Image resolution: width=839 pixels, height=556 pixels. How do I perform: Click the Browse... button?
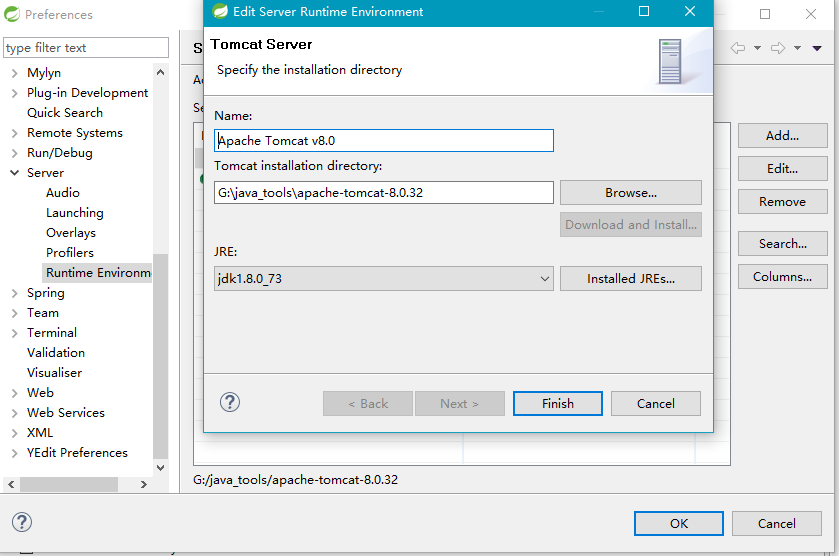(630, 193)
